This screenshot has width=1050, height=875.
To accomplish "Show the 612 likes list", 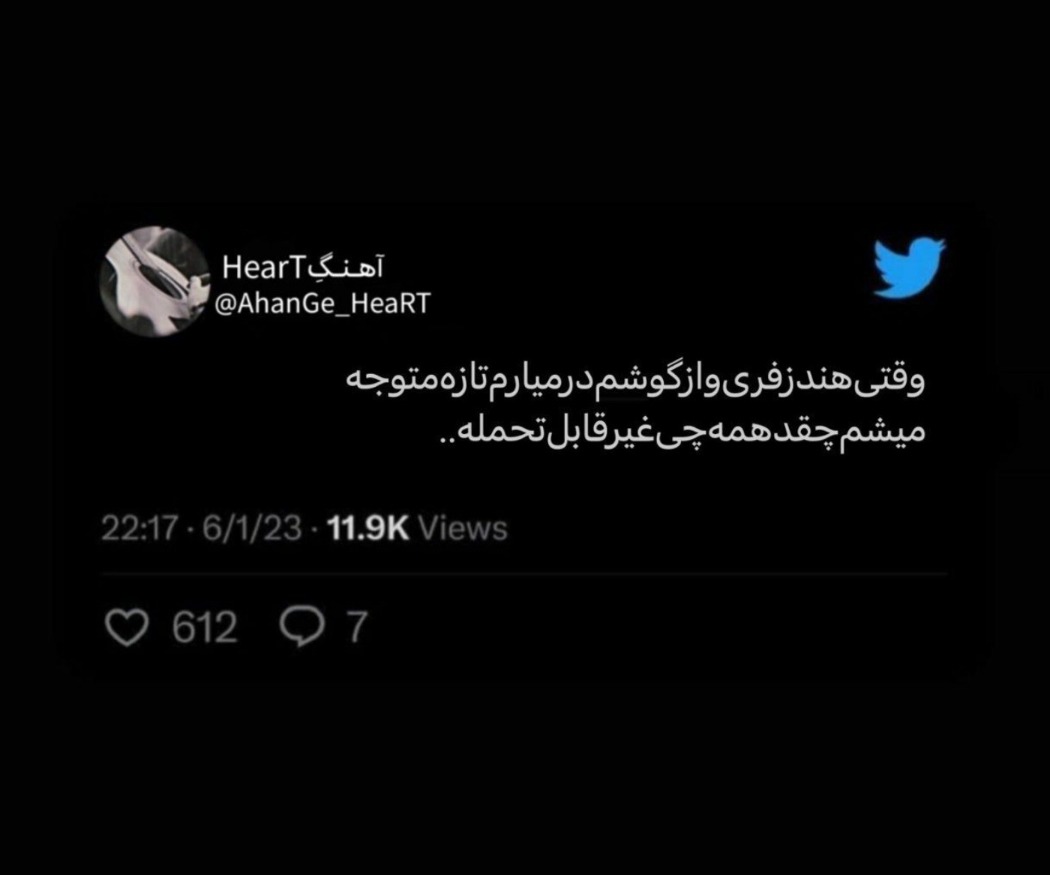I will coord(204,627).
